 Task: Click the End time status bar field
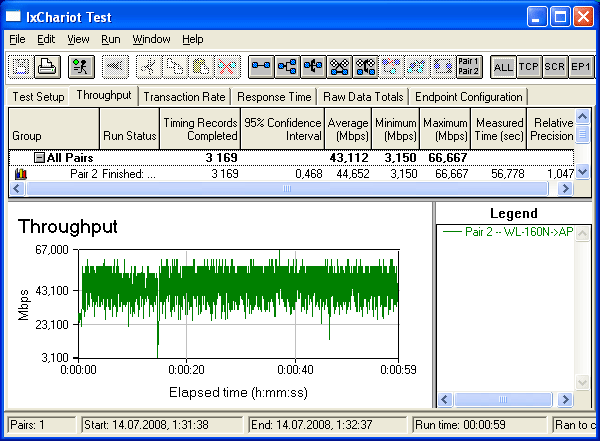328,425
